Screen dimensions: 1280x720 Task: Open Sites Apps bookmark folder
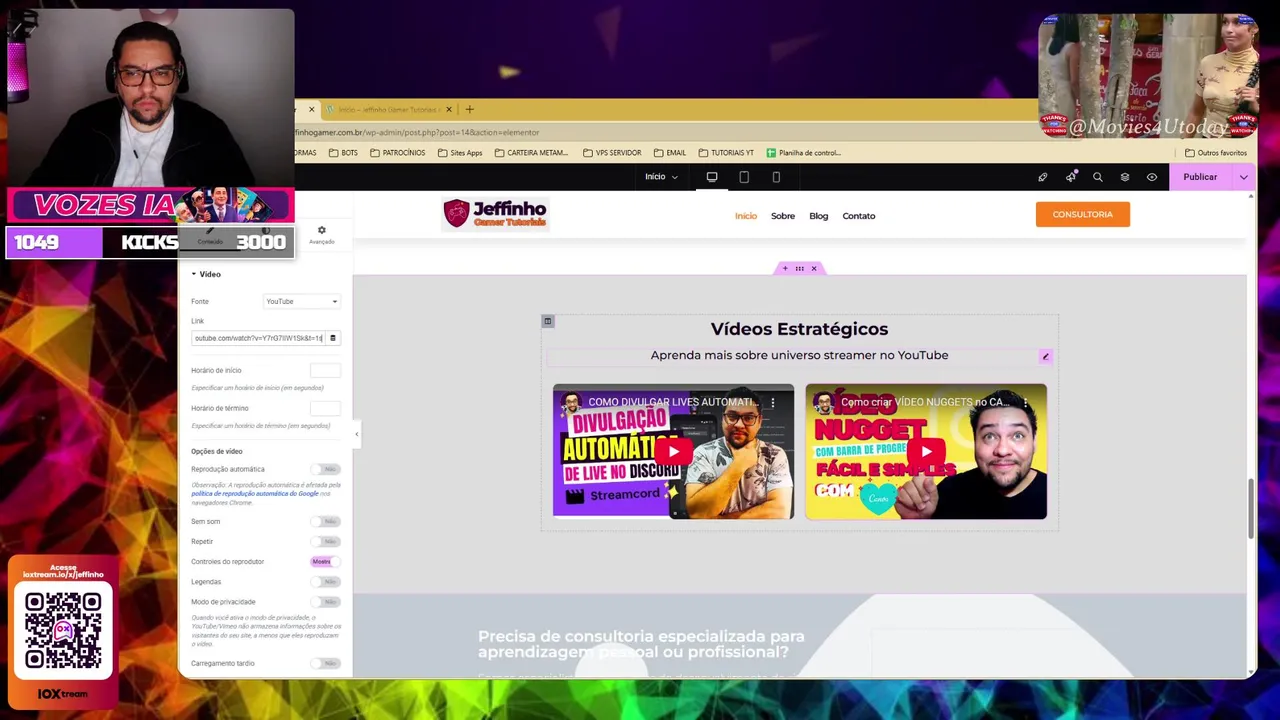460,153
